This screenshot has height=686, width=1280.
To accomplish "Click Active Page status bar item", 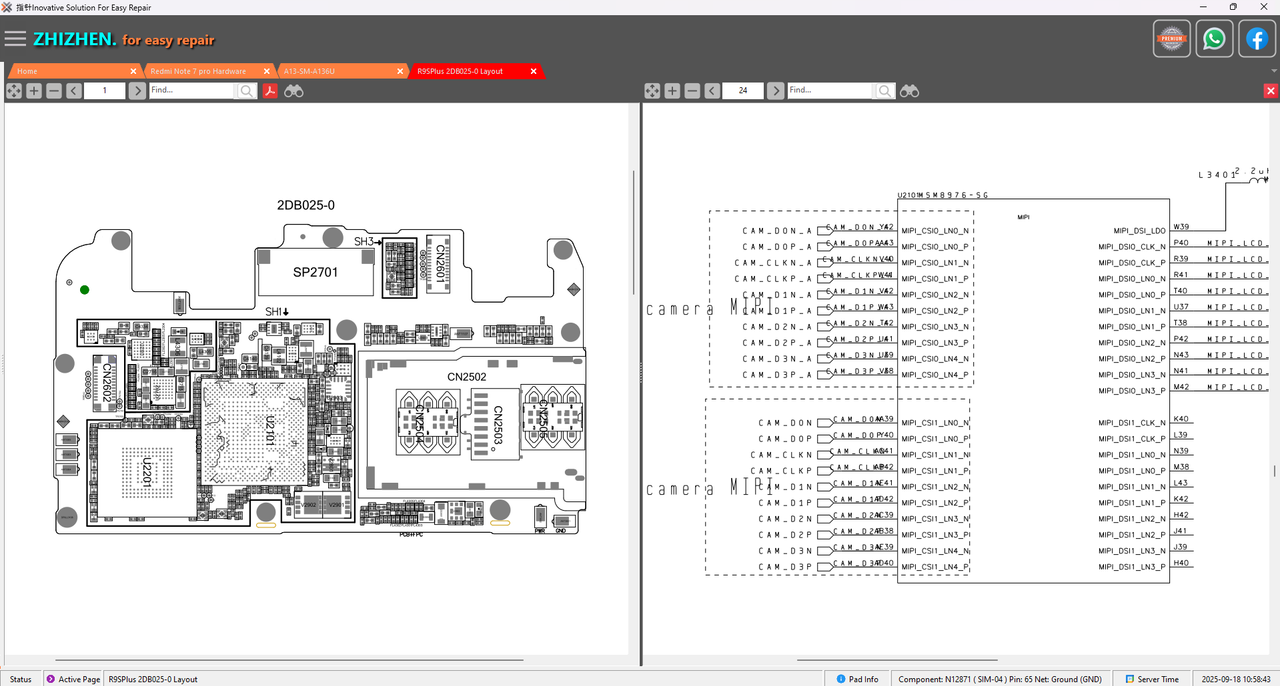I will 73,679.
